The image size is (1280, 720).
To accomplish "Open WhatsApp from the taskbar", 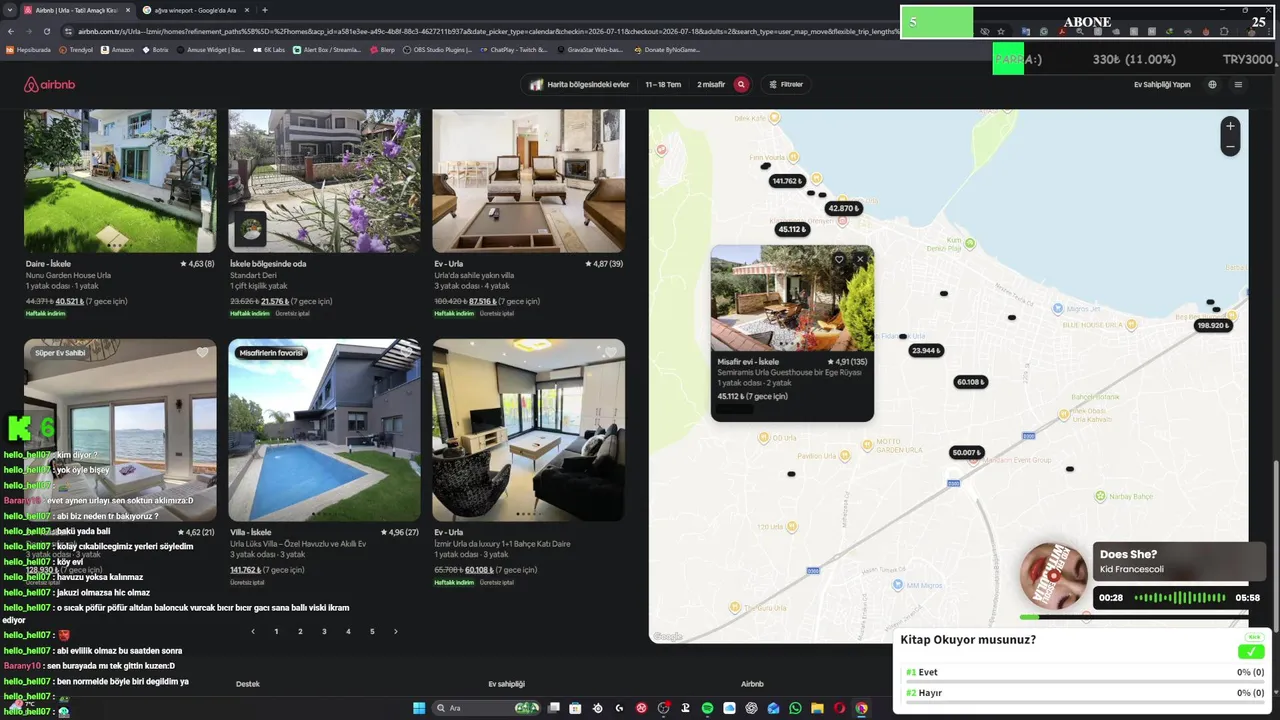I will (x=795, y=708).
